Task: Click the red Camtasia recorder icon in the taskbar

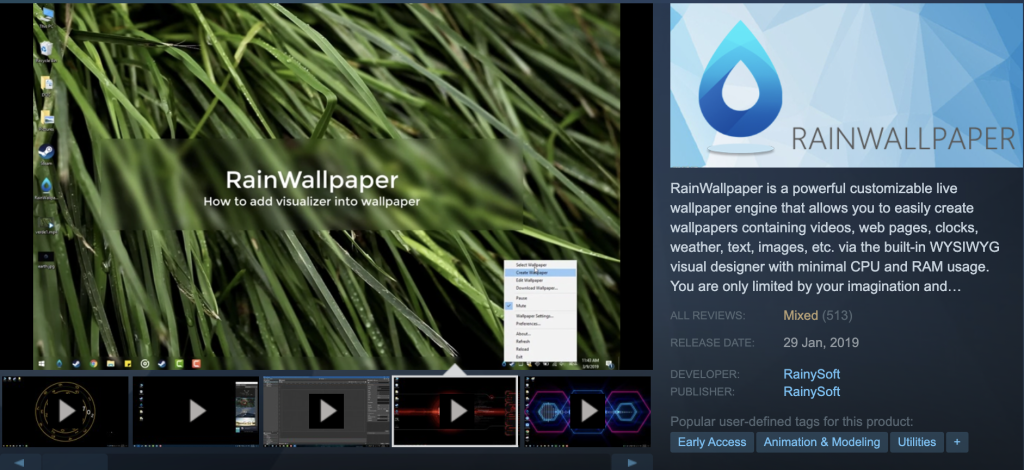Action: tap(196, 364)
